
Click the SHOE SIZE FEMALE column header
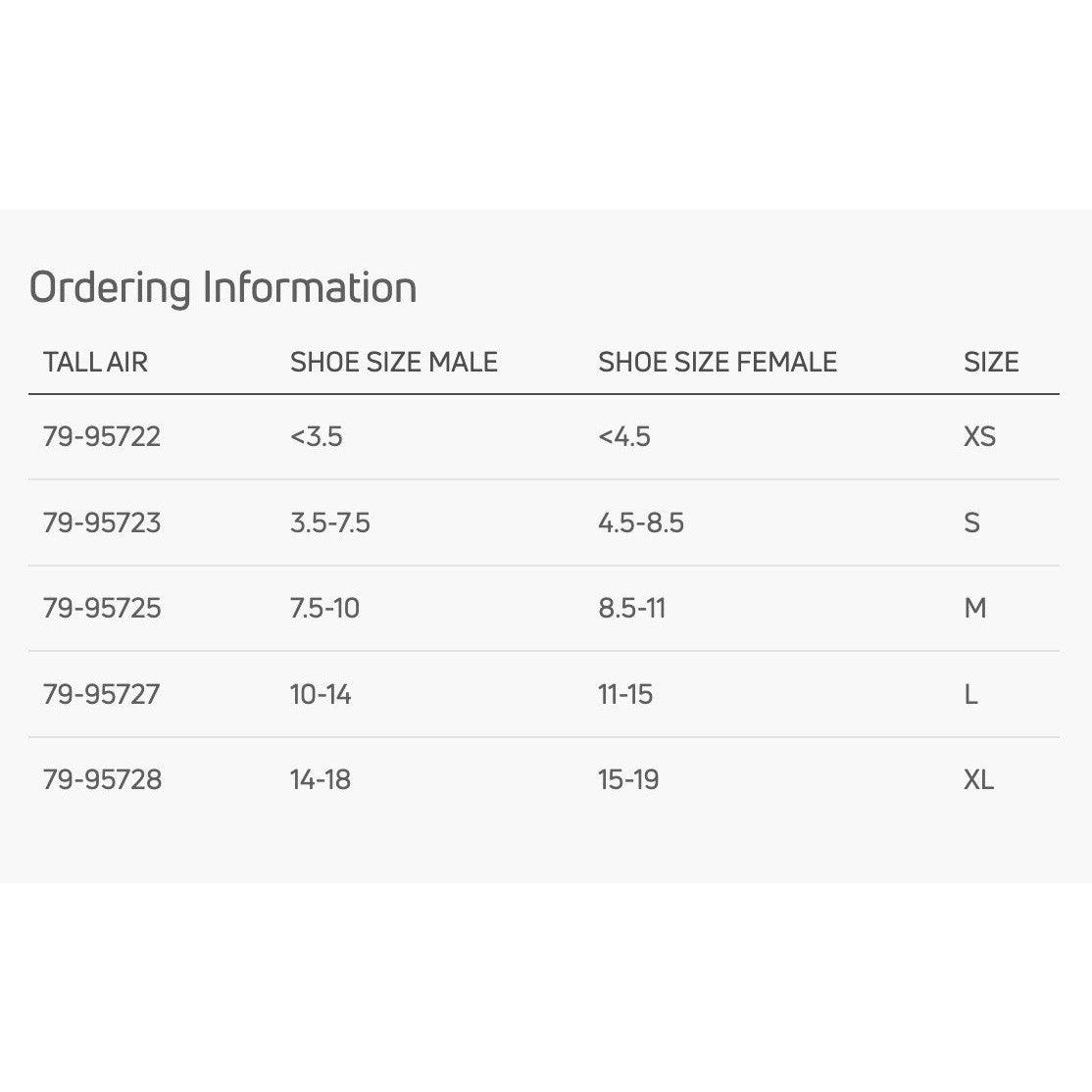(718, 363)
